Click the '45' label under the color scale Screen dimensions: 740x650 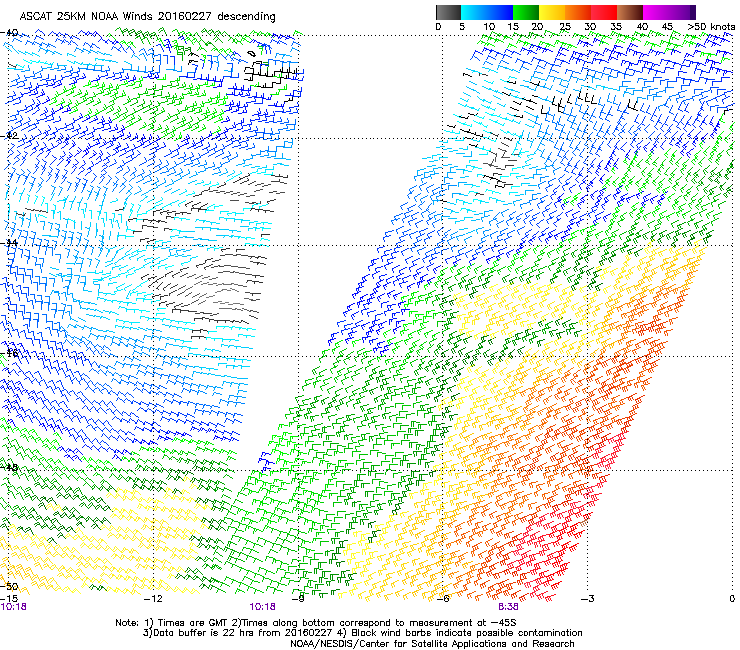click(667, 27)
